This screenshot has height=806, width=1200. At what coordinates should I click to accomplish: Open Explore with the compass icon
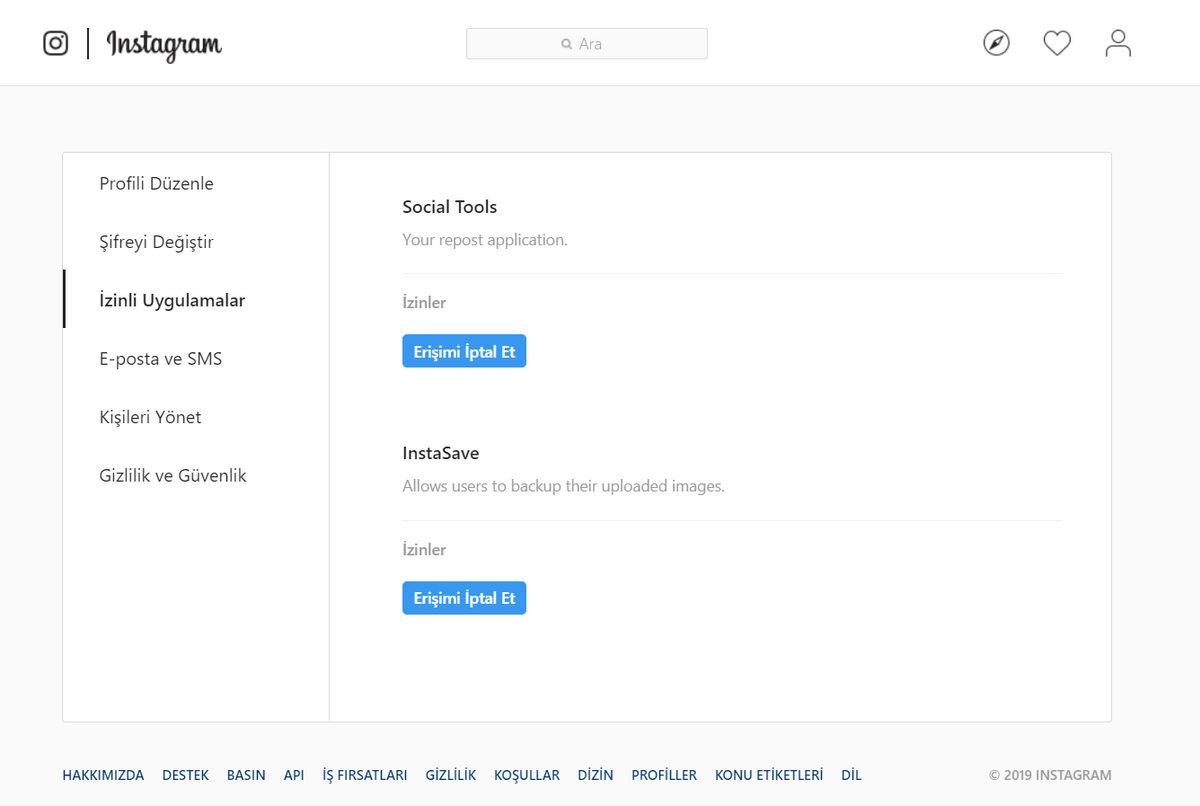point(996,42)
